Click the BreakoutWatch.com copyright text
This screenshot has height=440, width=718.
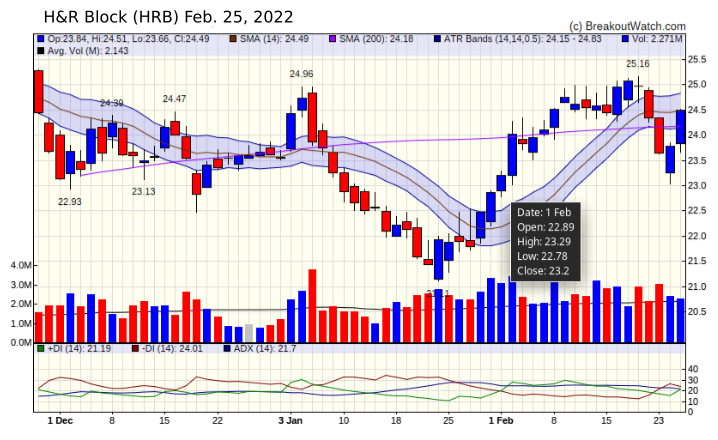(627, 27)
